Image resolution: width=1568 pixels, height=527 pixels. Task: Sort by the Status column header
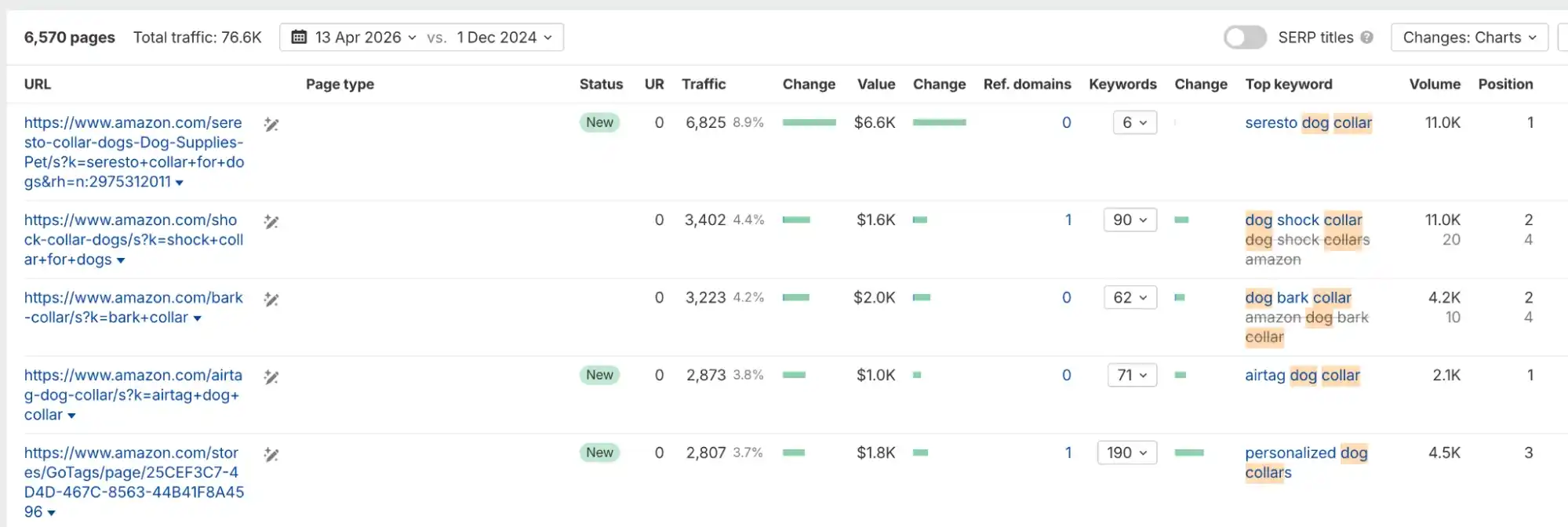pyautogui.click(x=601, y=84)
